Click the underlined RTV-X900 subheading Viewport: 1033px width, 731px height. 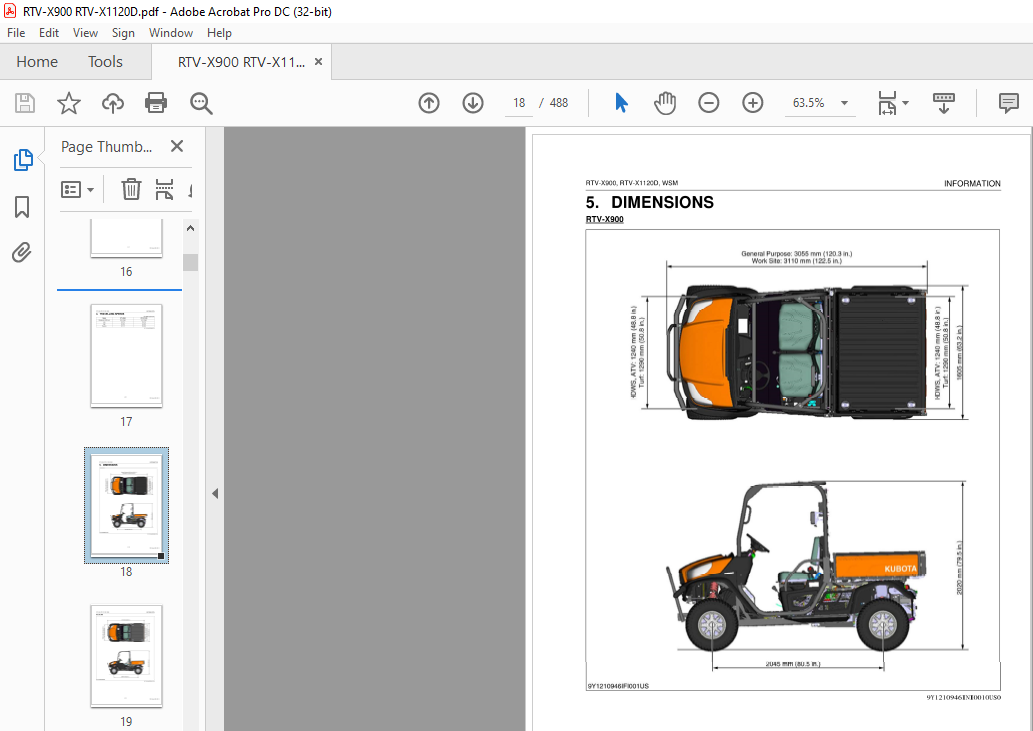click(x=605, y=219)
